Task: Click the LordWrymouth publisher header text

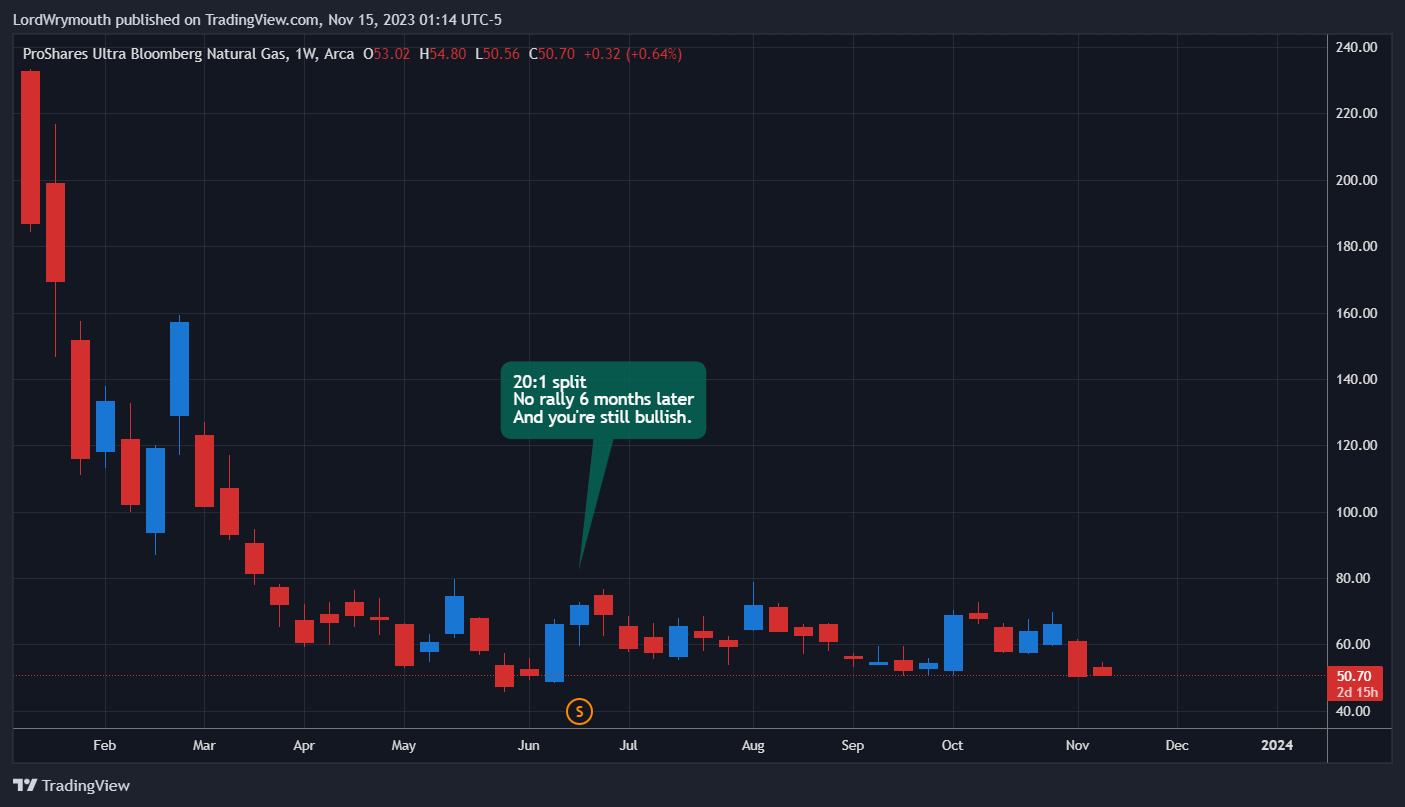Action: point(257,19)
